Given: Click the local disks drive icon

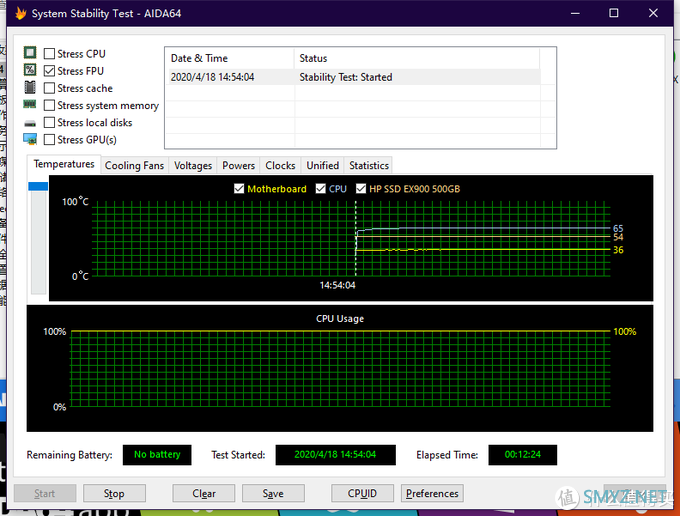Looking at the screenshot, I should [x=30, y=124].
